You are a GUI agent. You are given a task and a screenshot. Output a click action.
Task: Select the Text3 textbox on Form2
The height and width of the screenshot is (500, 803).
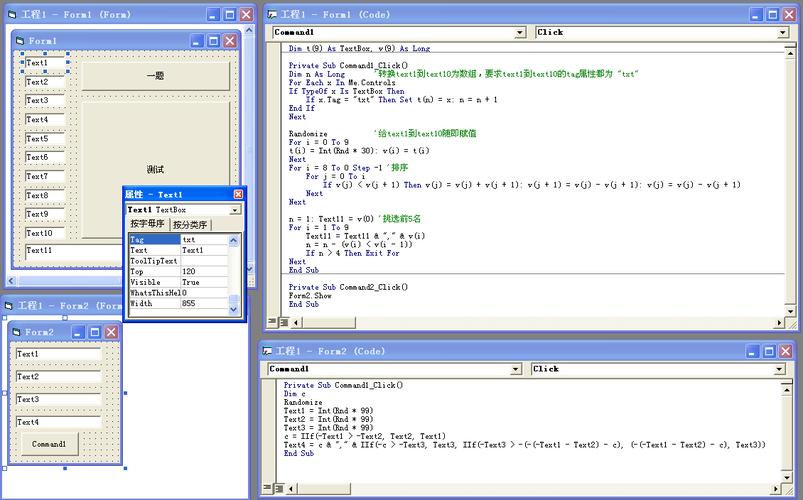58,399
